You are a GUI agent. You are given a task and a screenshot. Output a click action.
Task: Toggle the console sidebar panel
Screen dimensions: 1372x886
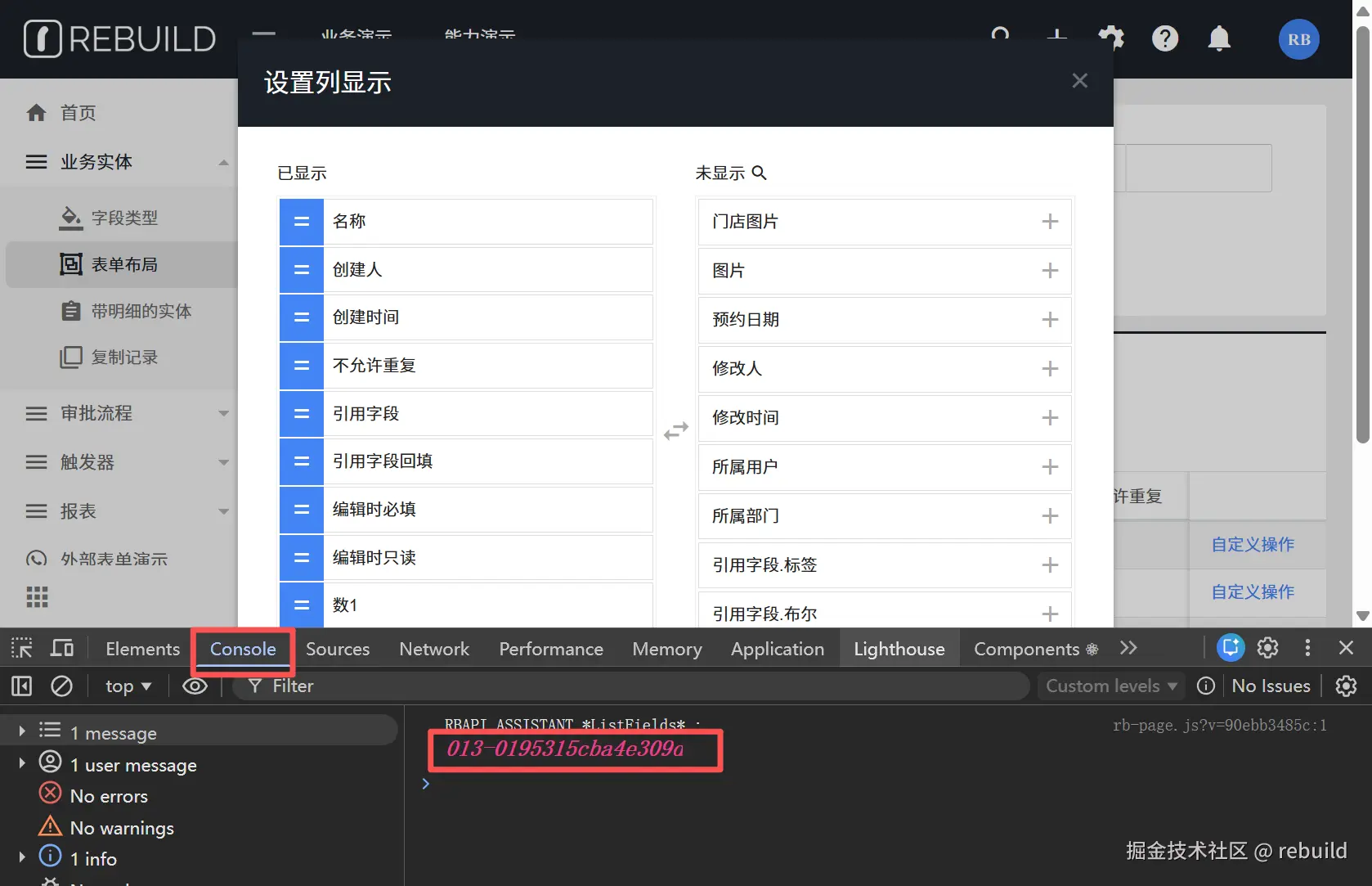point(21,686)
